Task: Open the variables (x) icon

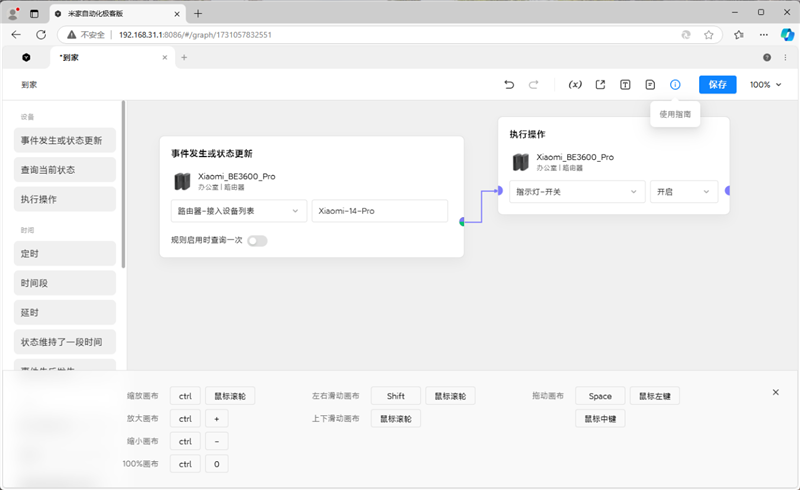Action: click(575, 85)
